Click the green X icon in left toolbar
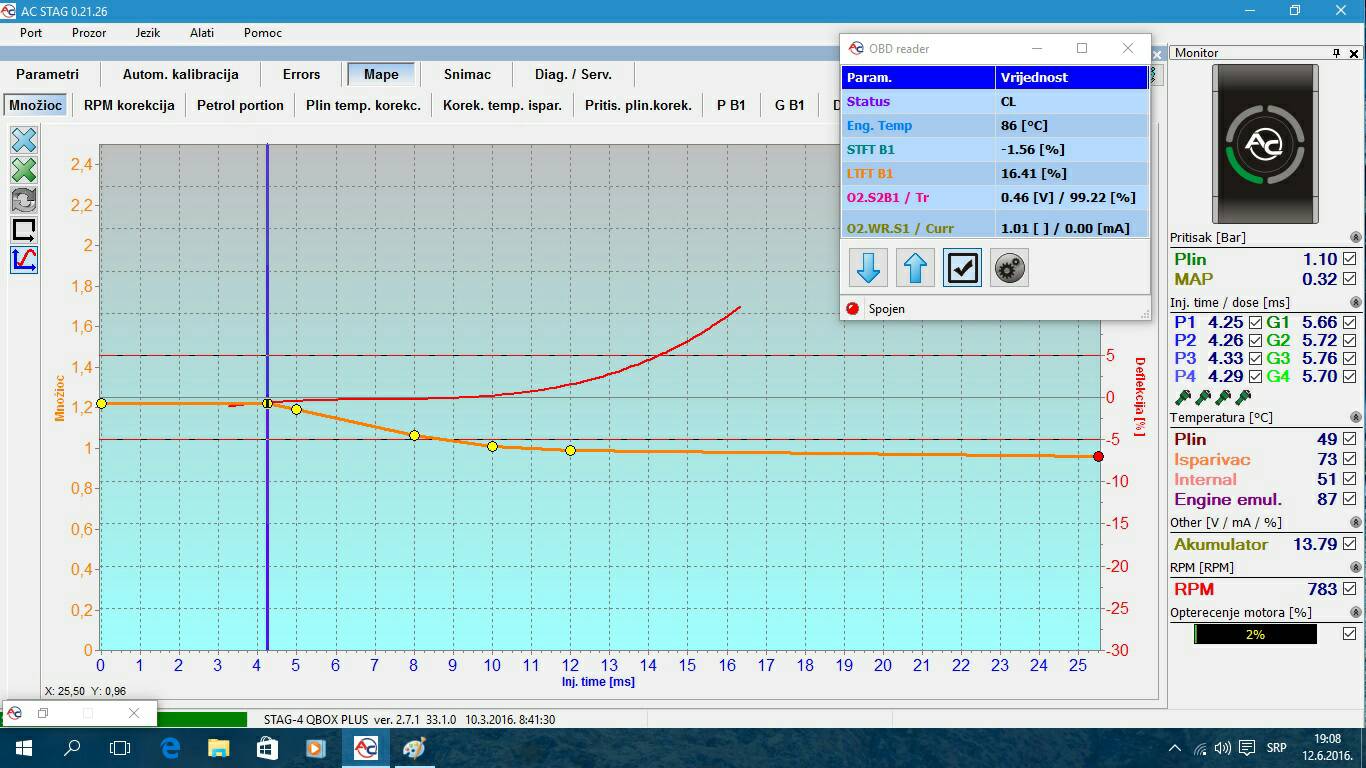This screenshot has width=1366, height=768. (x=24, y=170)
